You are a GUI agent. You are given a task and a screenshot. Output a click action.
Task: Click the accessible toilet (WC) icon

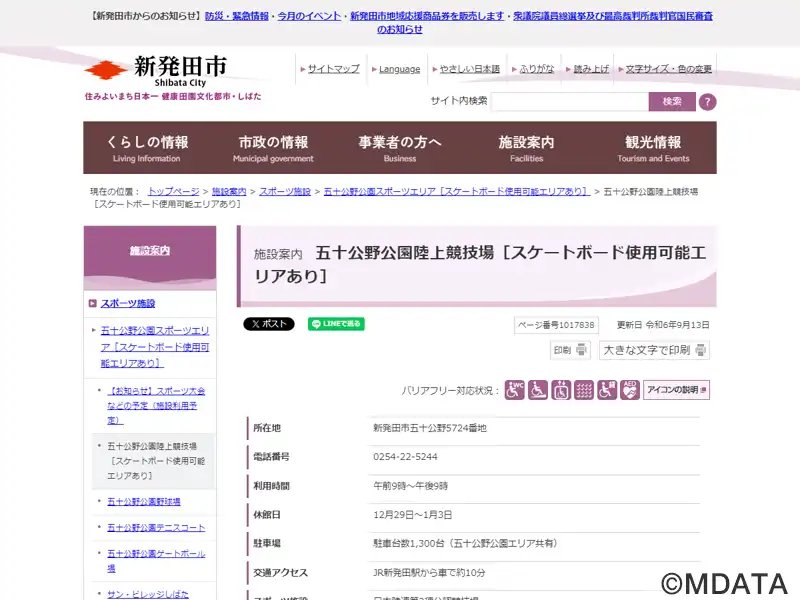[514, 390]
